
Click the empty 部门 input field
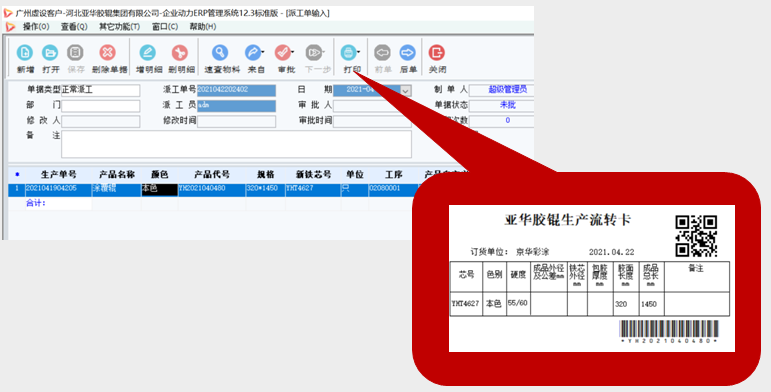pos(100,106)
